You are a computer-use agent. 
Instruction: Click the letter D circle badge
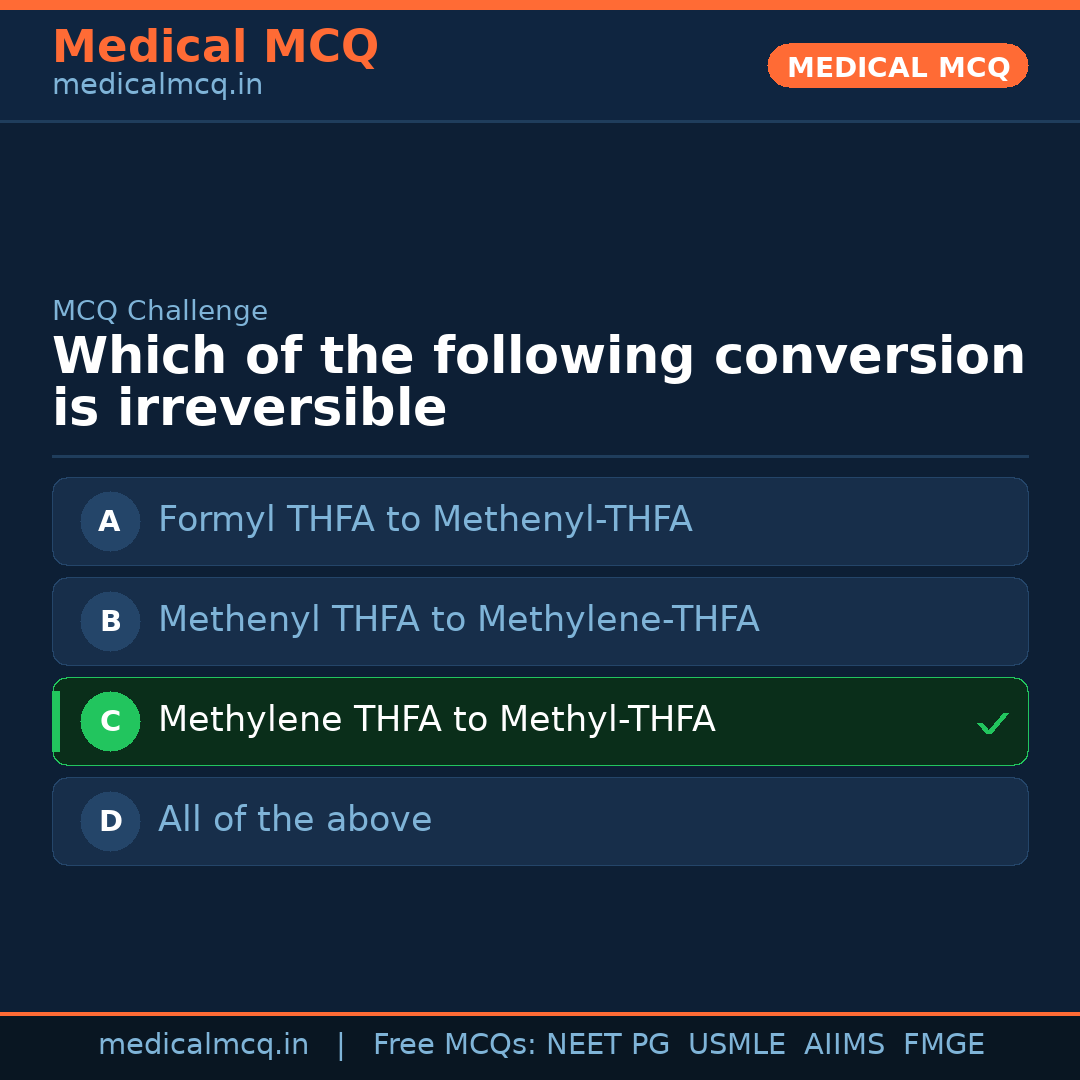[x=110, y=821]
